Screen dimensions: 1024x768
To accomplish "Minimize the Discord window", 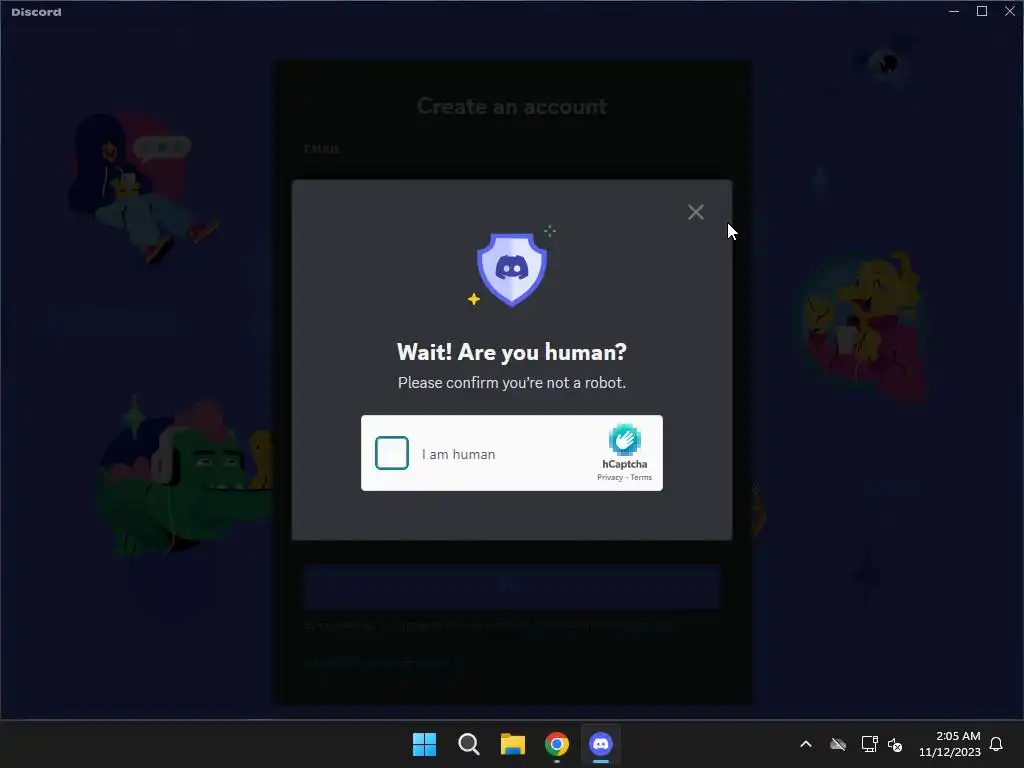I will pos(954,11).
